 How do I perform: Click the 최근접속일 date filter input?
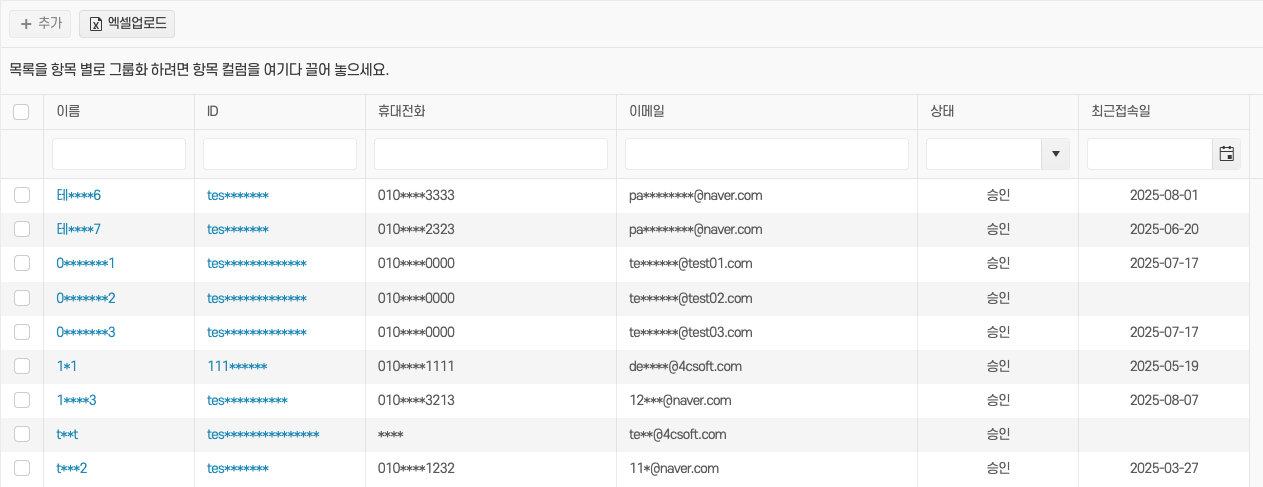click(x=1149, y=154)
